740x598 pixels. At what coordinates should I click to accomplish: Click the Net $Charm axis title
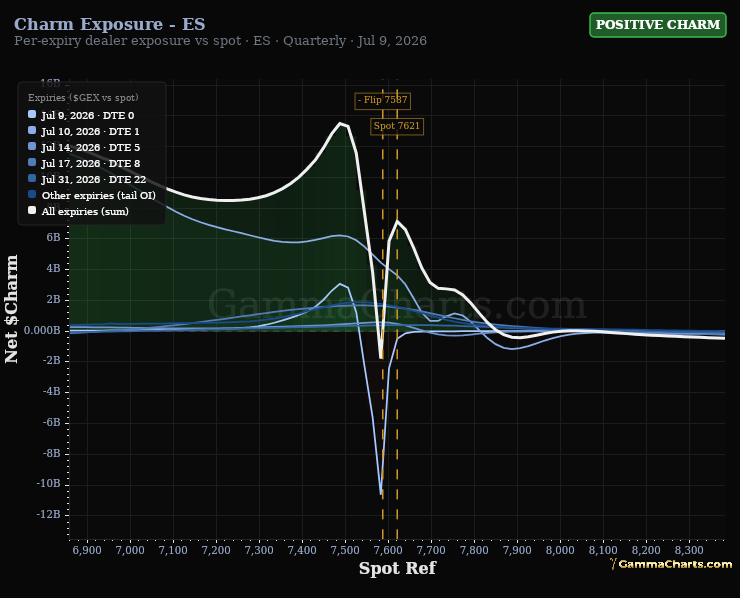(11, 309)
